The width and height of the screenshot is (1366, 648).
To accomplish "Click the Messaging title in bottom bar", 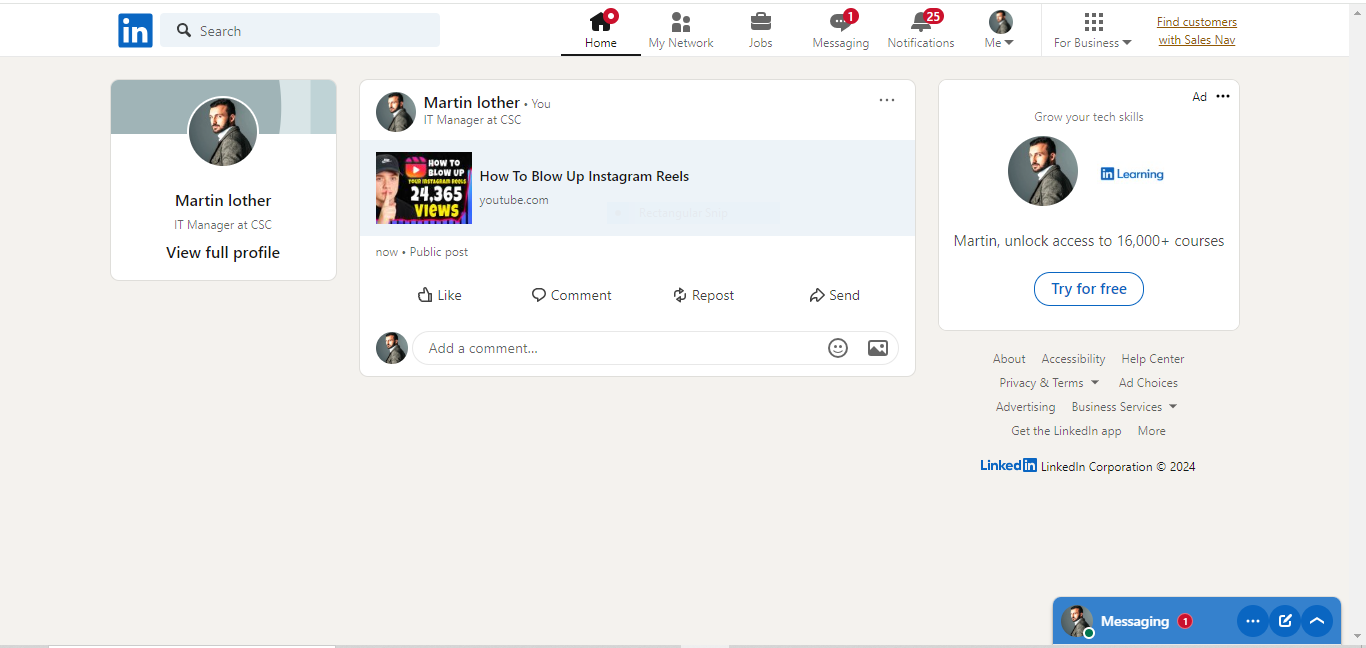I will pyautogui.click(x=1135, y=621).
